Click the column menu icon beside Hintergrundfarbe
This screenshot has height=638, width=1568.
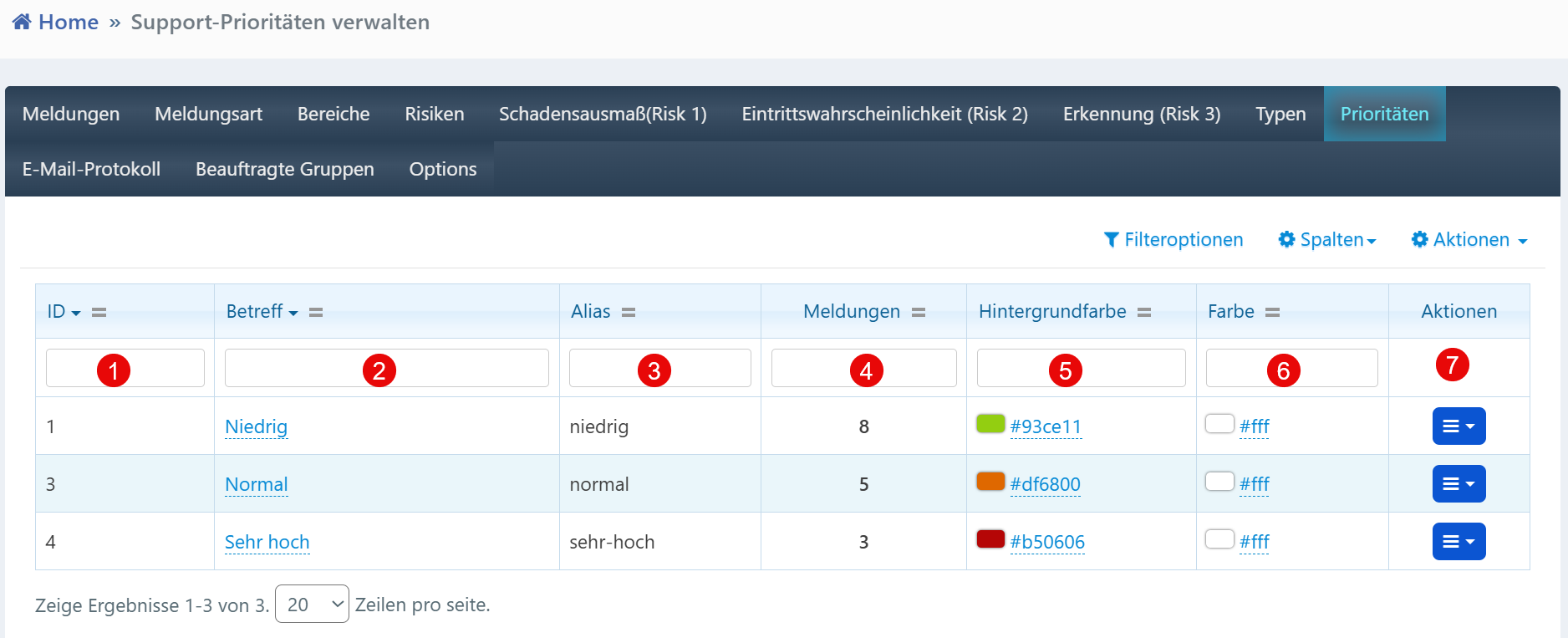click(x=1144, y=313)
